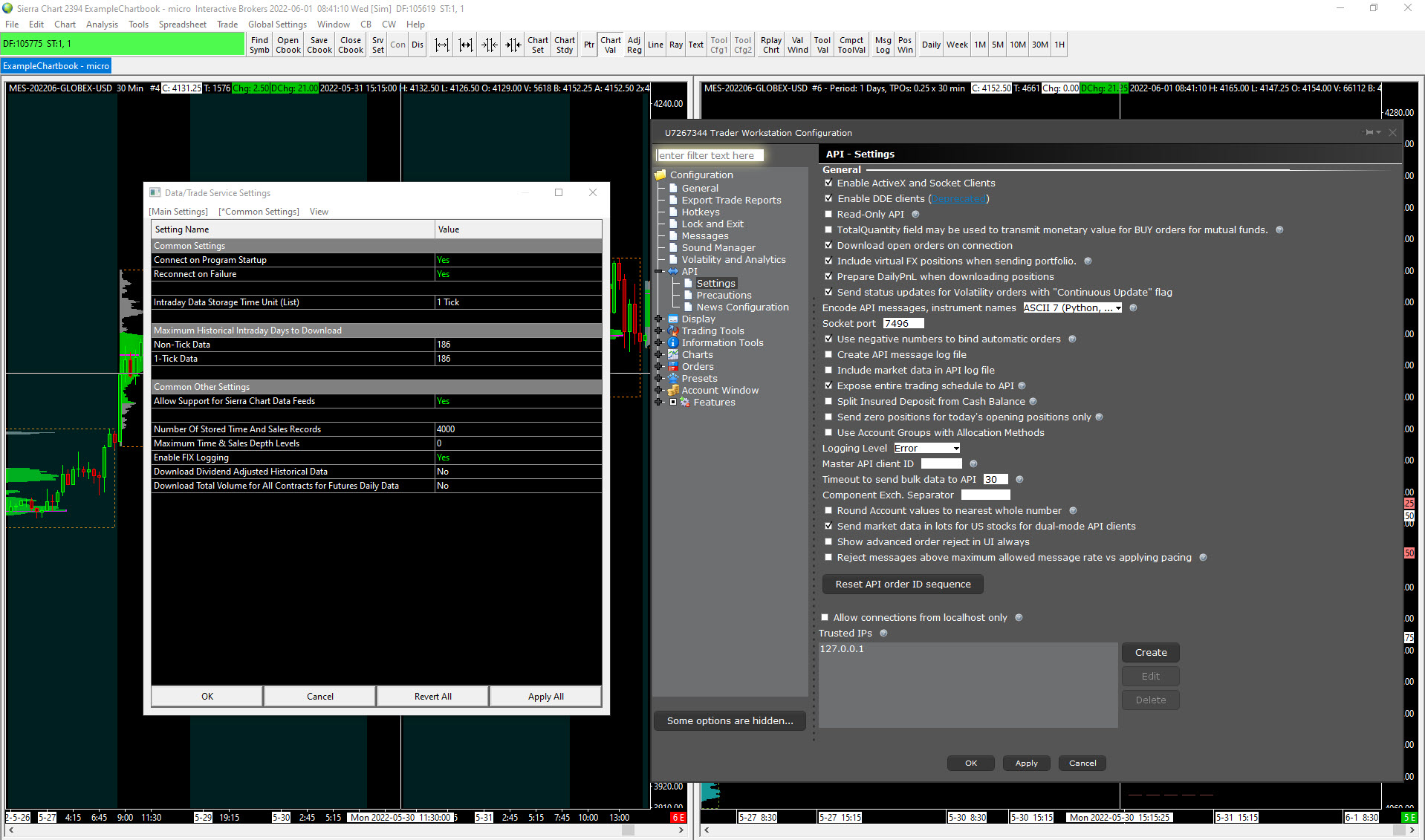The image size is (1425, 840).
Task: Open the Global Settings menu
Action: [x=277, y=25]
